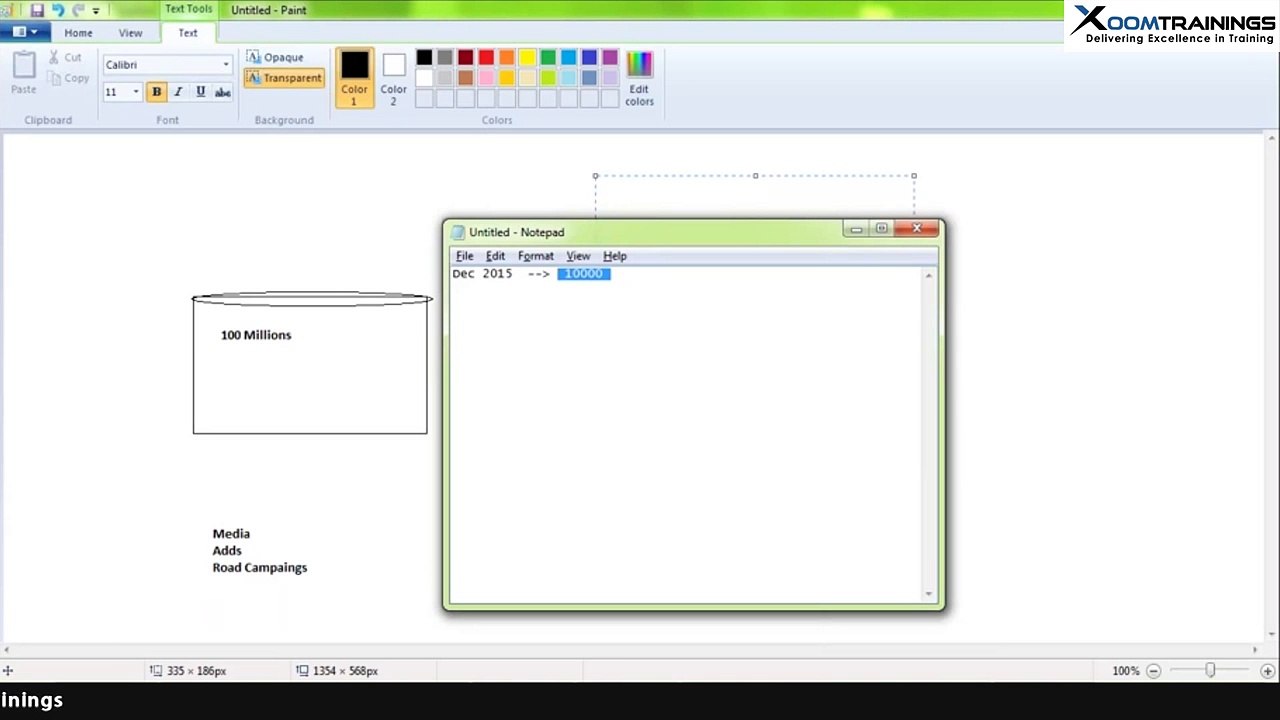Choose Transparent background option

pos(284,78)
